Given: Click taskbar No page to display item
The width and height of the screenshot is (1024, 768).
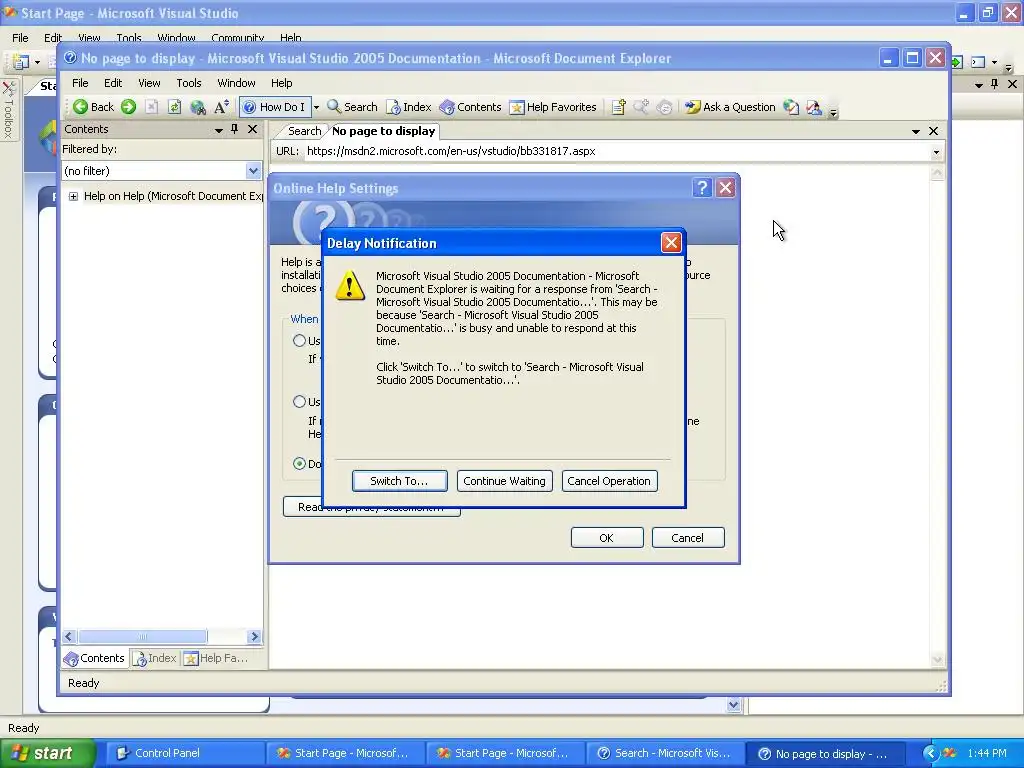Looking at the screenshot, I should 825,754.
